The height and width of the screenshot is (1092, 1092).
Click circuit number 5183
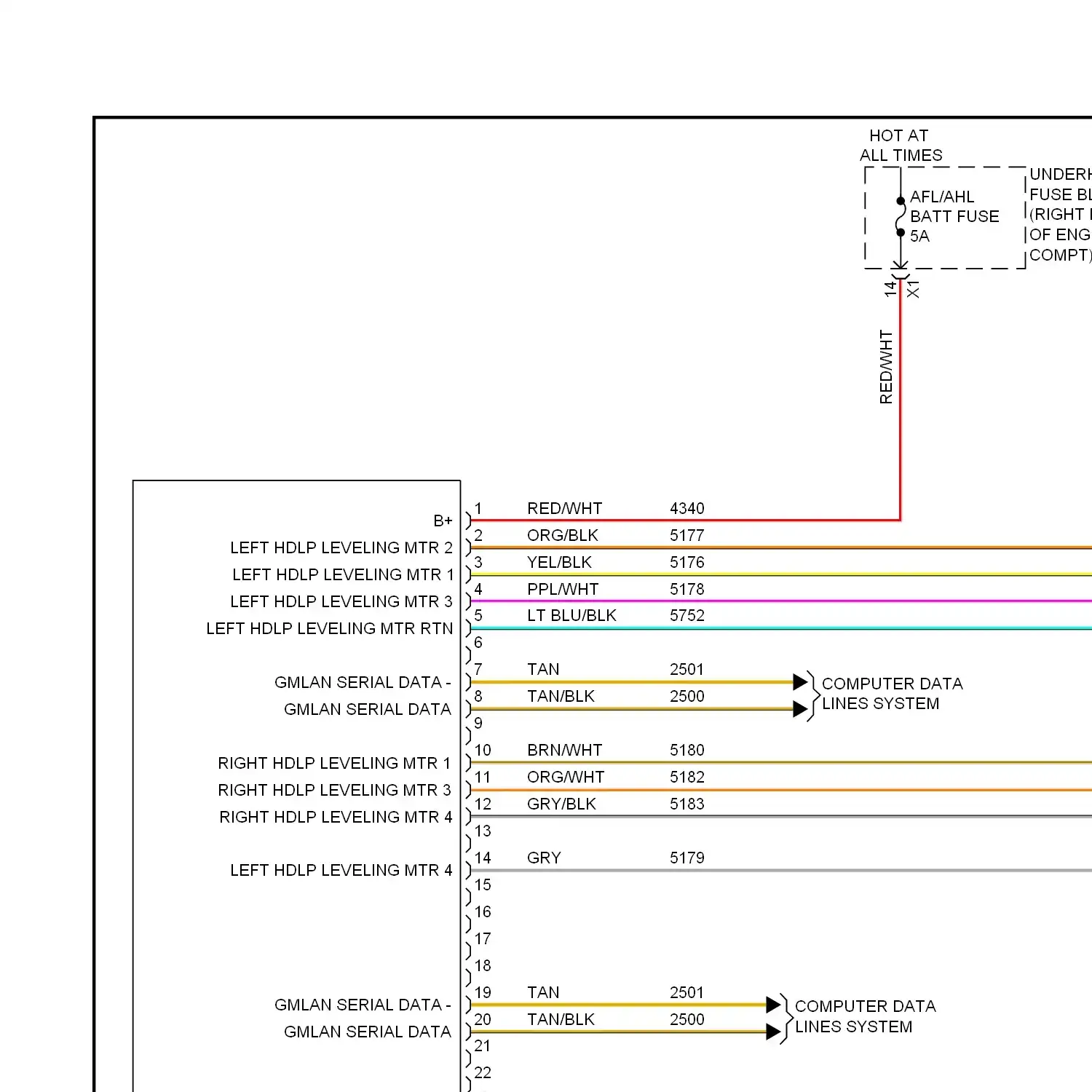(x=687, y=804)
